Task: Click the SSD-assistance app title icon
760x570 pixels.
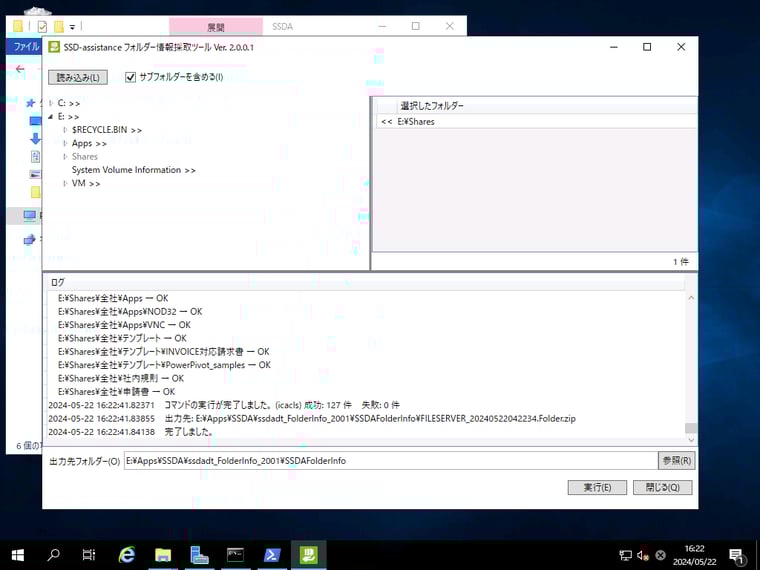Action: click(x=54, y=47)
